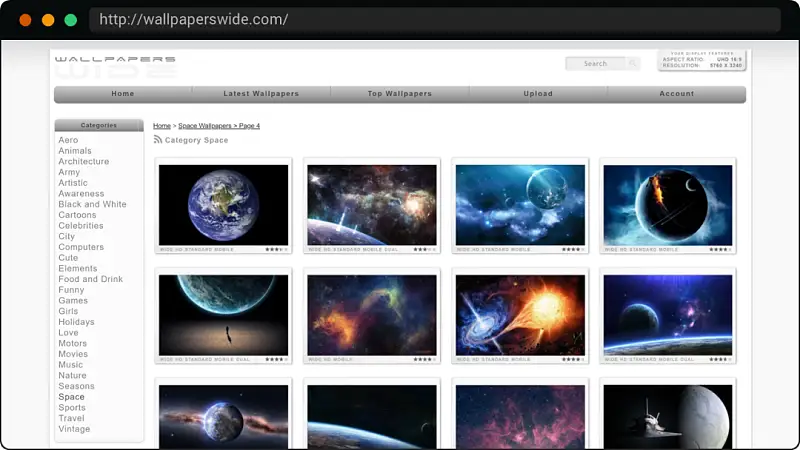Focus the Search input field
This screenshot has width=800, height=450.
point(595,64)
